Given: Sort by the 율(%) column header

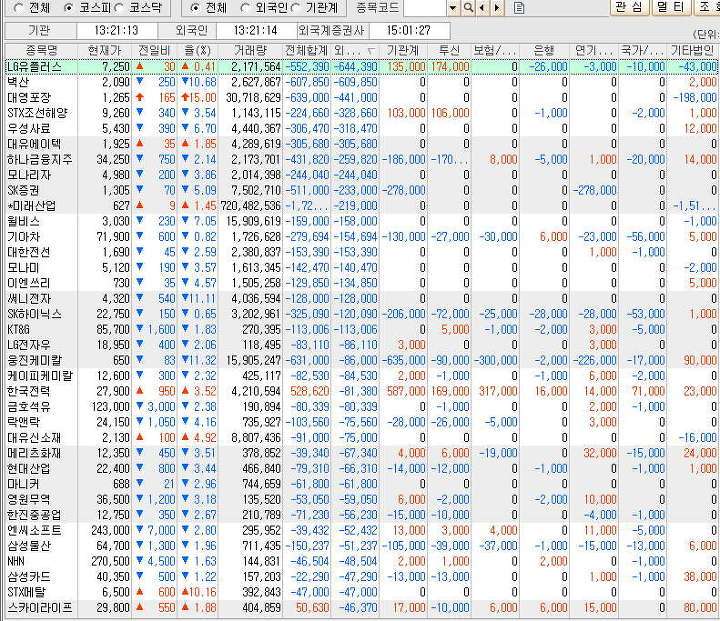Looking at the screenshot, I should (197, 50).
